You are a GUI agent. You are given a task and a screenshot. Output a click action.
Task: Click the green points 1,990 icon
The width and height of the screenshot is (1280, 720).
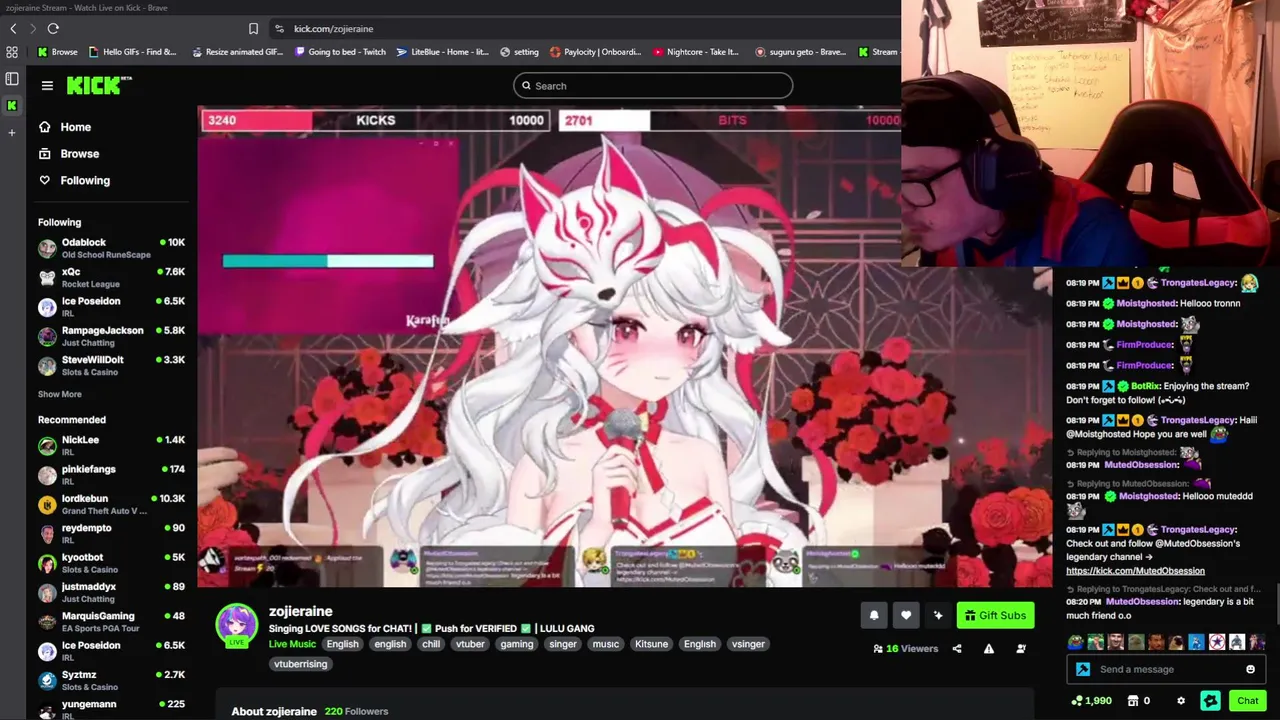1077,701
